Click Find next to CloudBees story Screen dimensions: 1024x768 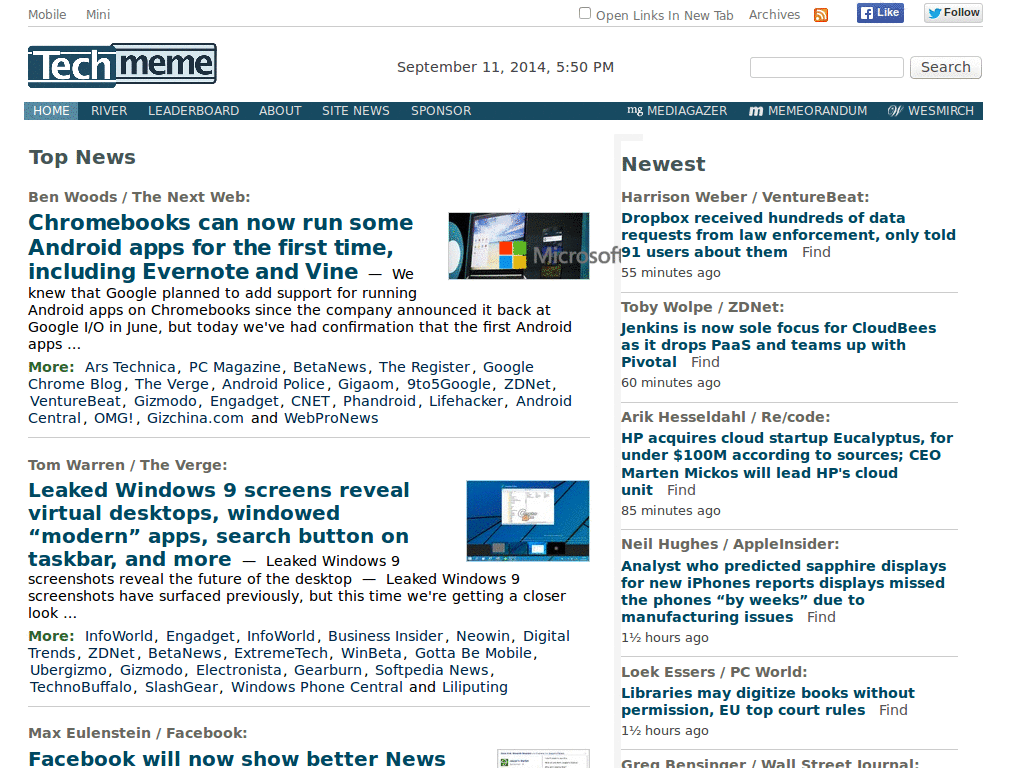click(705, 362)
